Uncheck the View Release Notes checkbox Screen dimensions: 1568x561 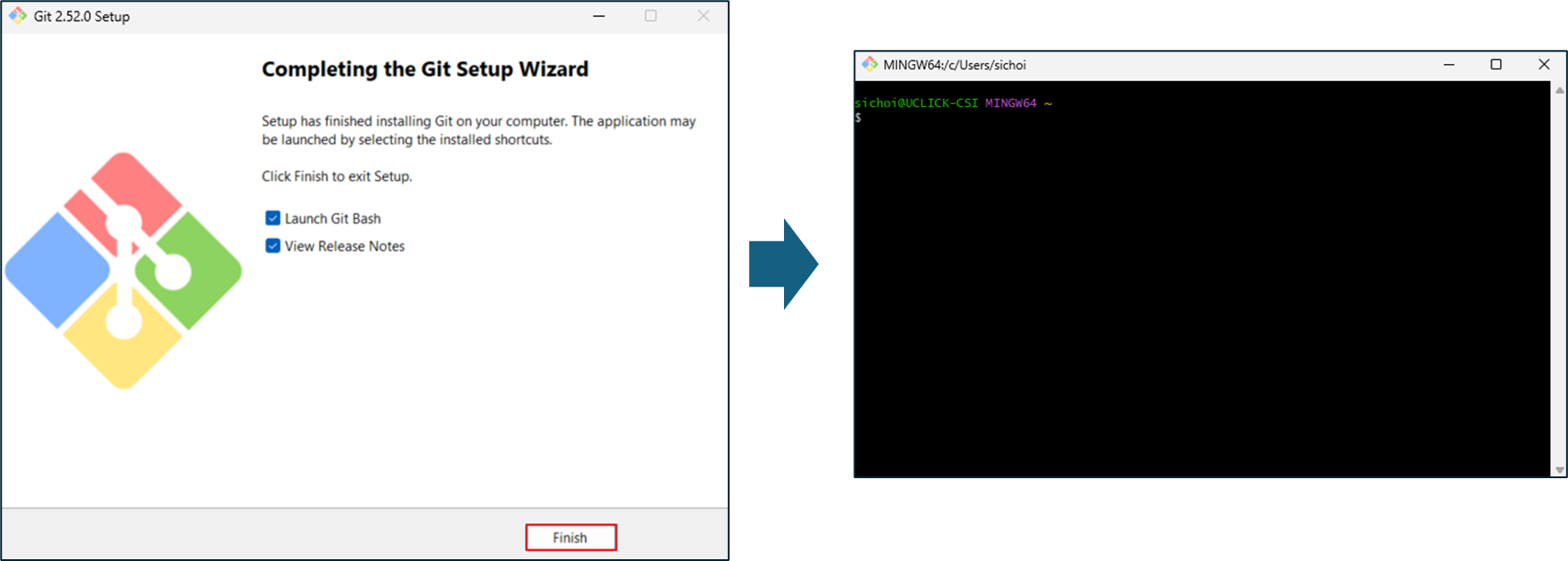273,246
